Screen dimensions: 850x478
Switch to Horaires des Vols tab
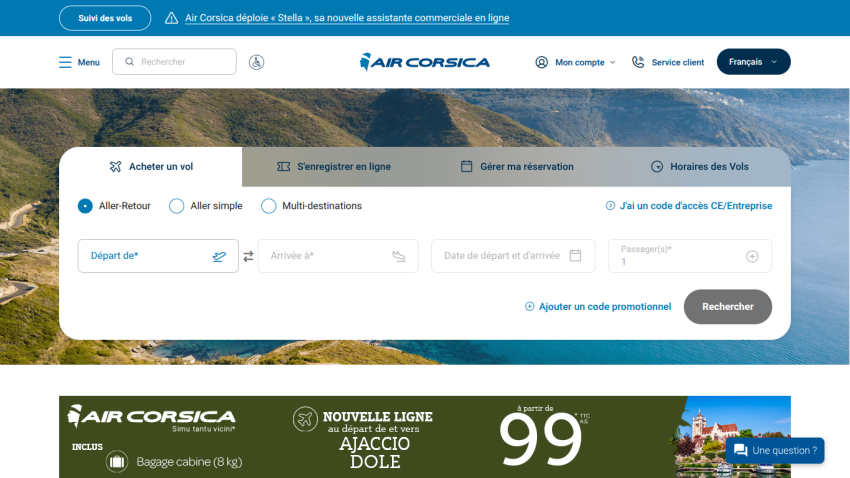699,167
